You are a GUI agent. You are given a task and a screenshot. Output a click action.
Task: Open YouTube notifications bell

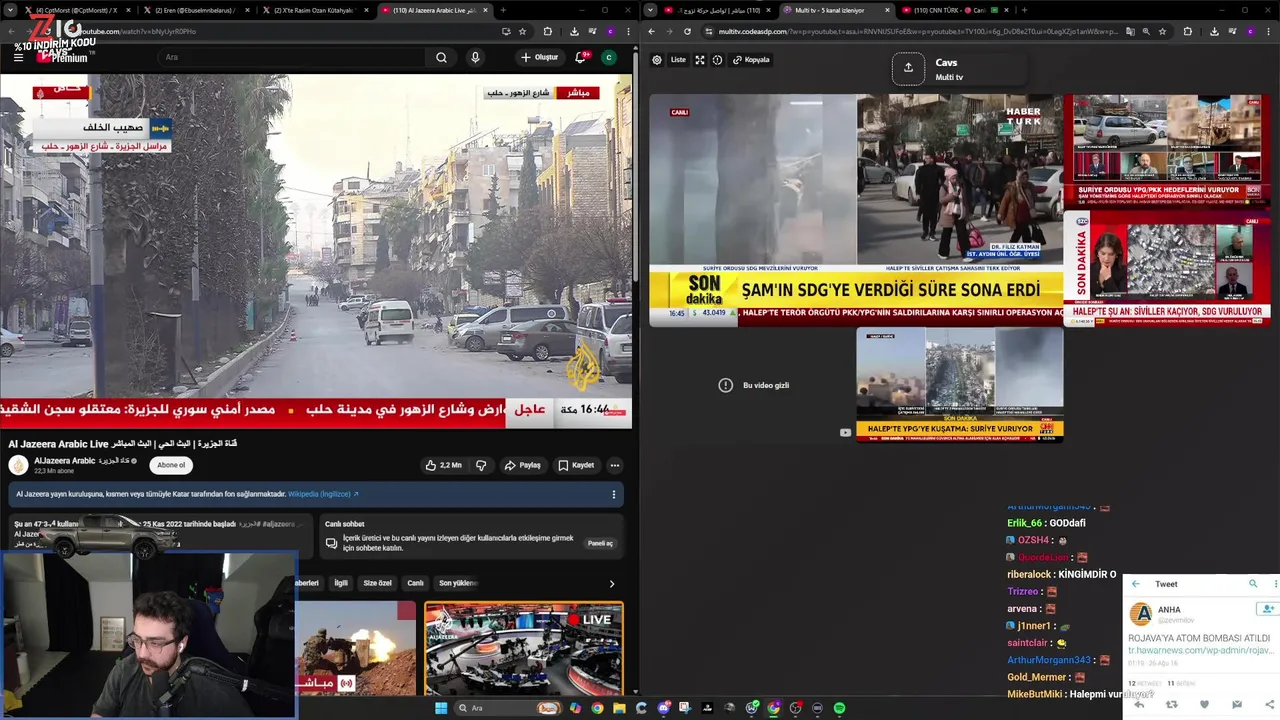click(580, 57)
